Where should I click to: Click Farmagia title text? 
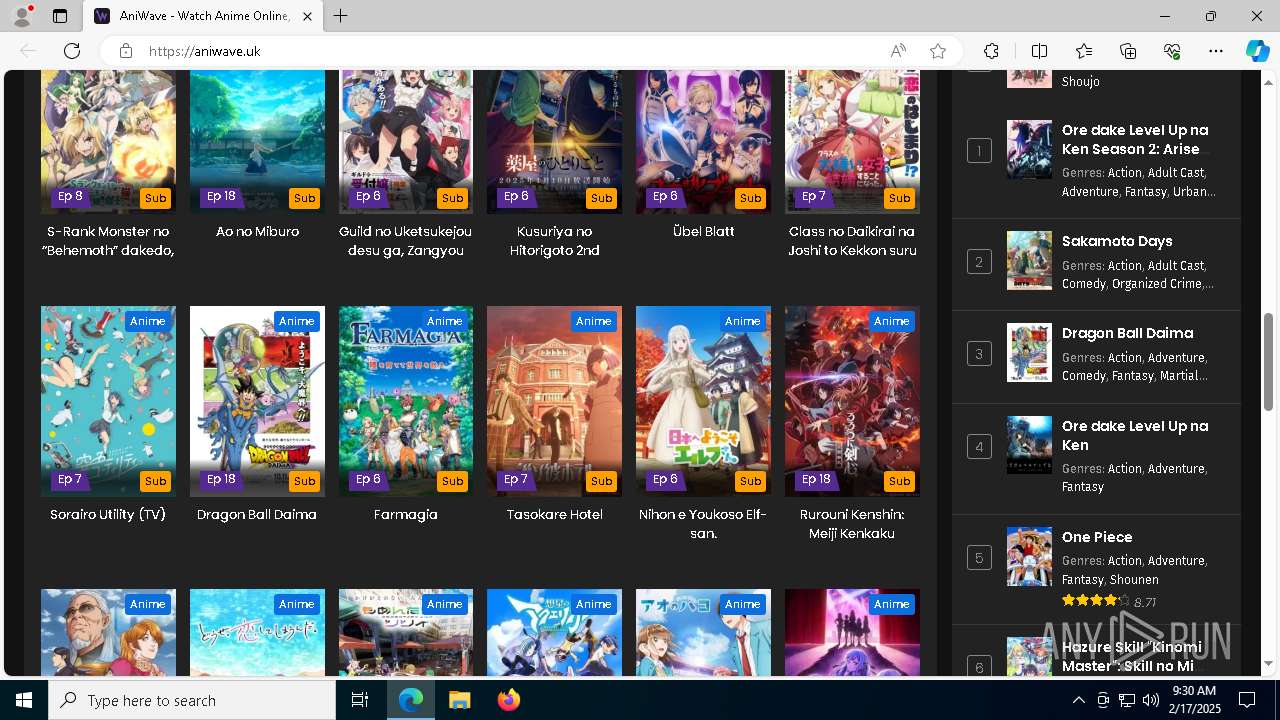(405, 515)
